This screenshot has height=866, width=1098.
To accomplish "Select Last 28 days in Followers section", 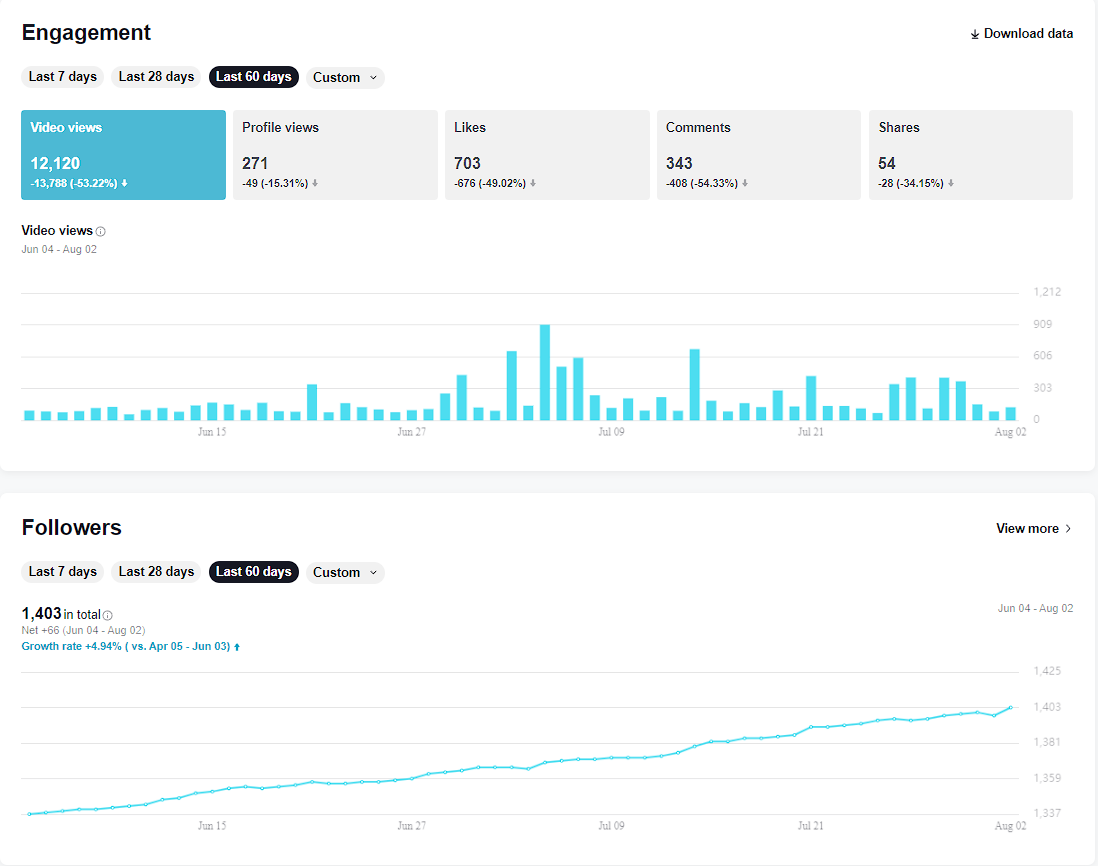I will click(x=156, y=572).
